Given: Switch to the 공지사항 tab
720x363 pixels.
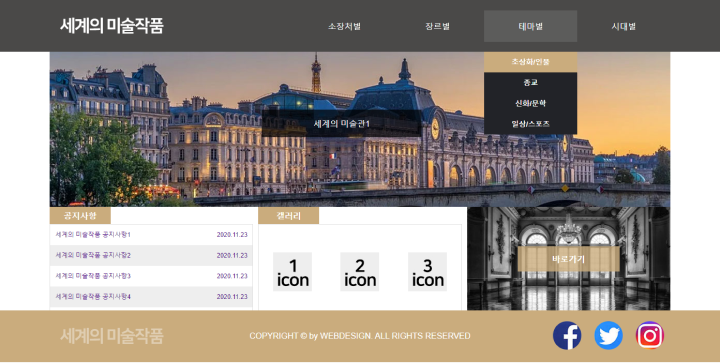Looking at the screenshot, I should tap(80, 216).
